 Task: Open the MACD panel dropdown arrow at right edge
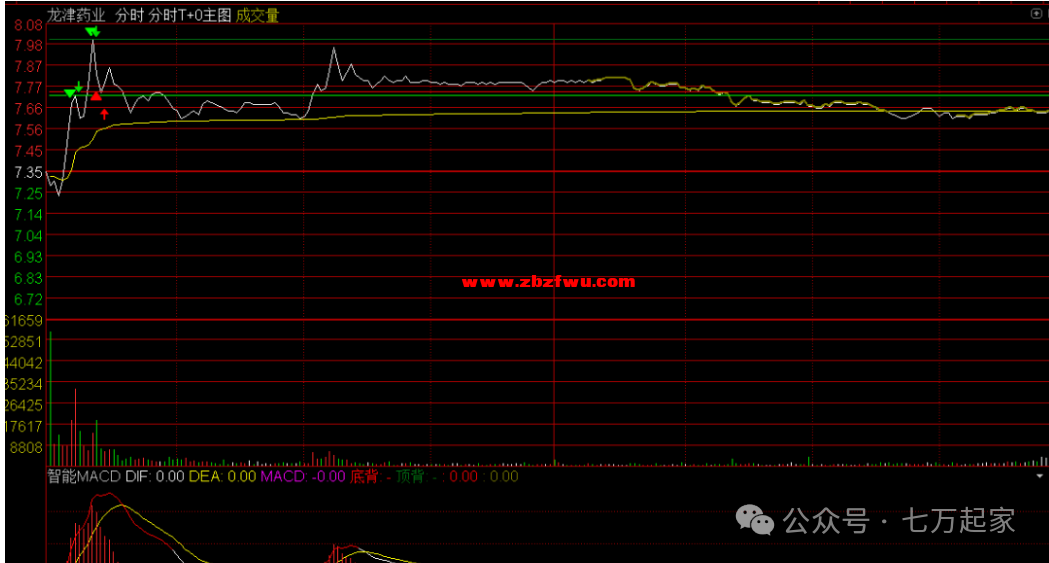coord(1040,476)
